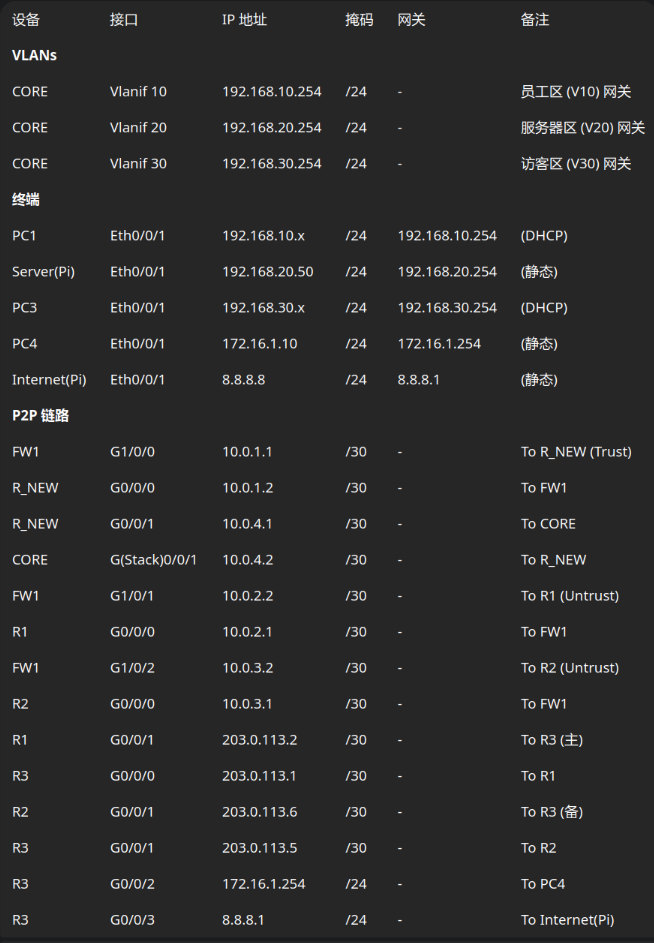Click the IP 地址 column header
Image resolution: width=654 pixels, height=943 pixels.
click(244, 20)
